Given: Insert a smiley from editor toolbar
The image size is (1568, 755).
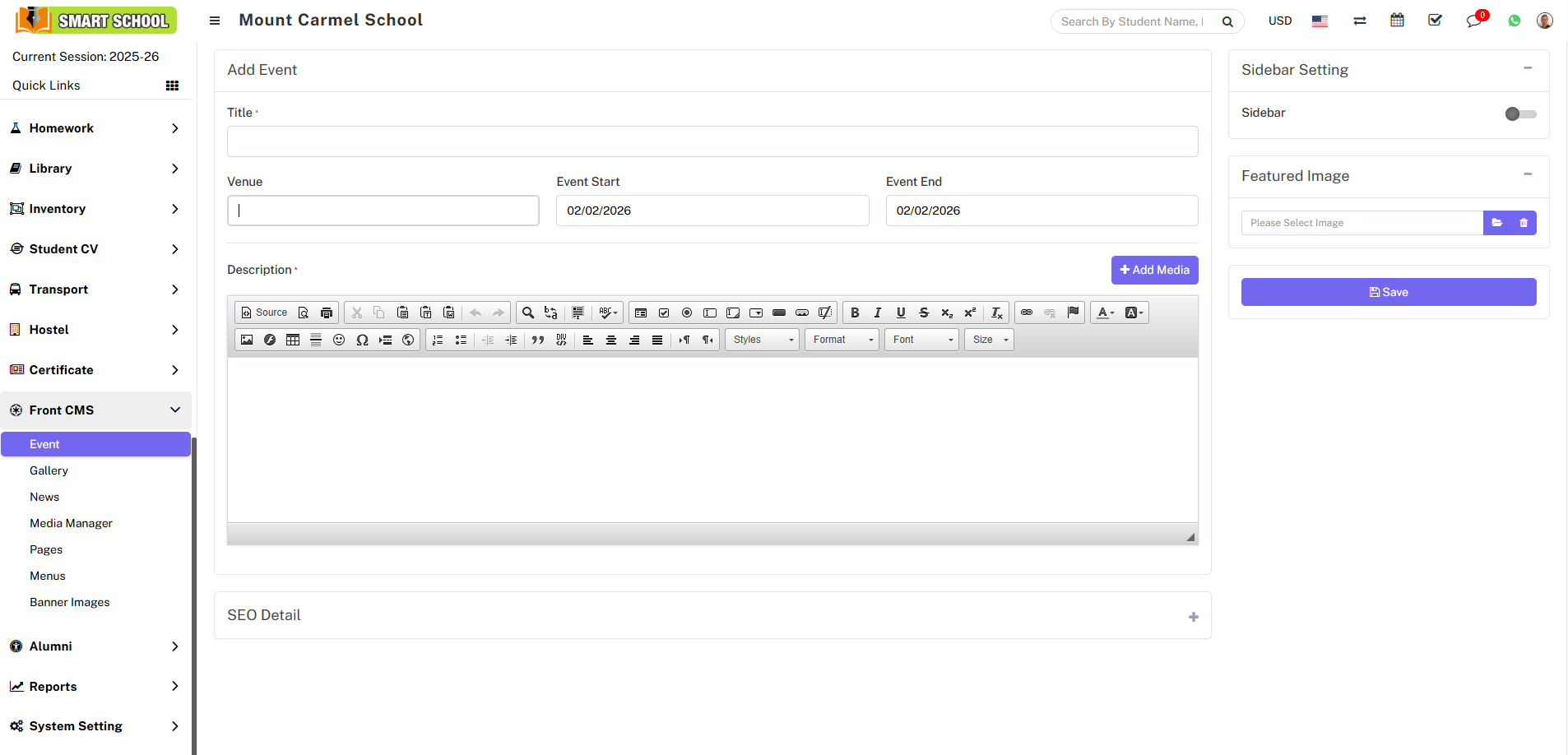Looking at the screenshot, I should tap(339, 340).
